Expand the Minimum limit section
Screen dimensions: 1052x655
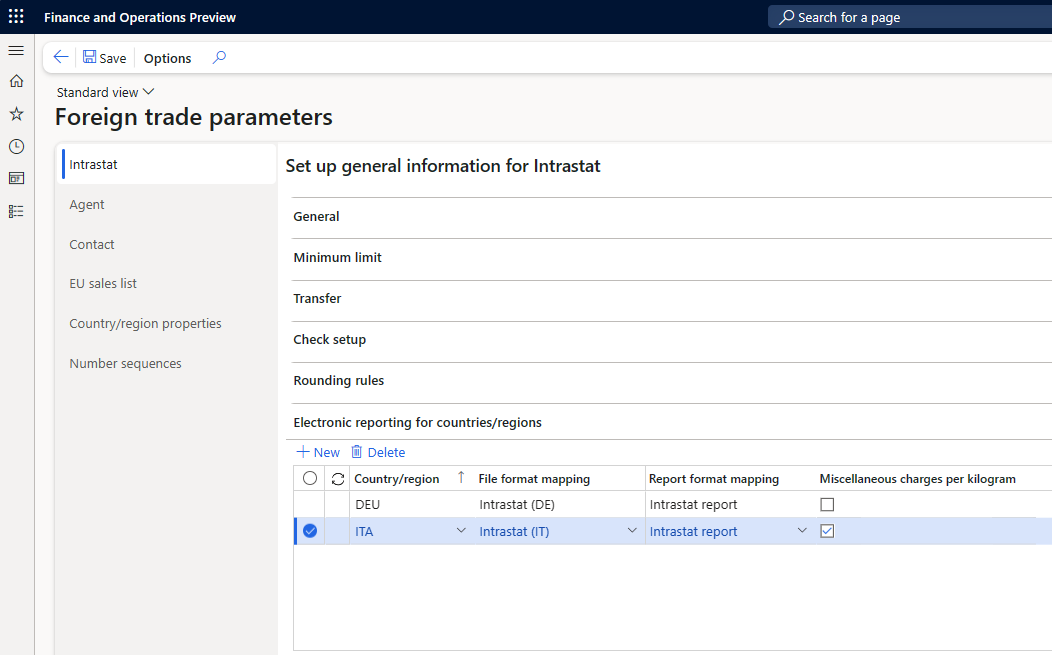point(672,258)
